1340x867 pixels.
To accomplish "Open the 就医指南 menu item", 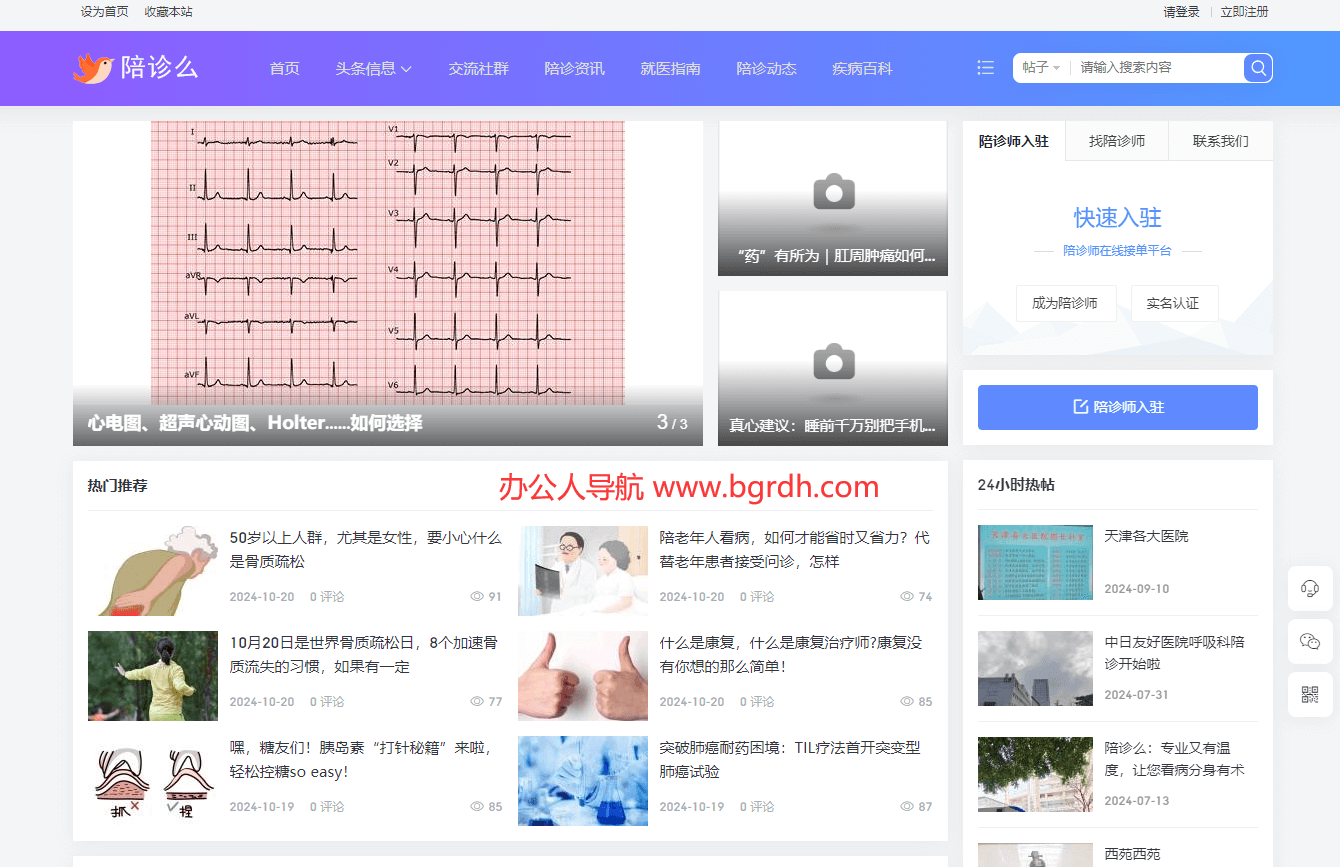I will (x=670, y=68).
